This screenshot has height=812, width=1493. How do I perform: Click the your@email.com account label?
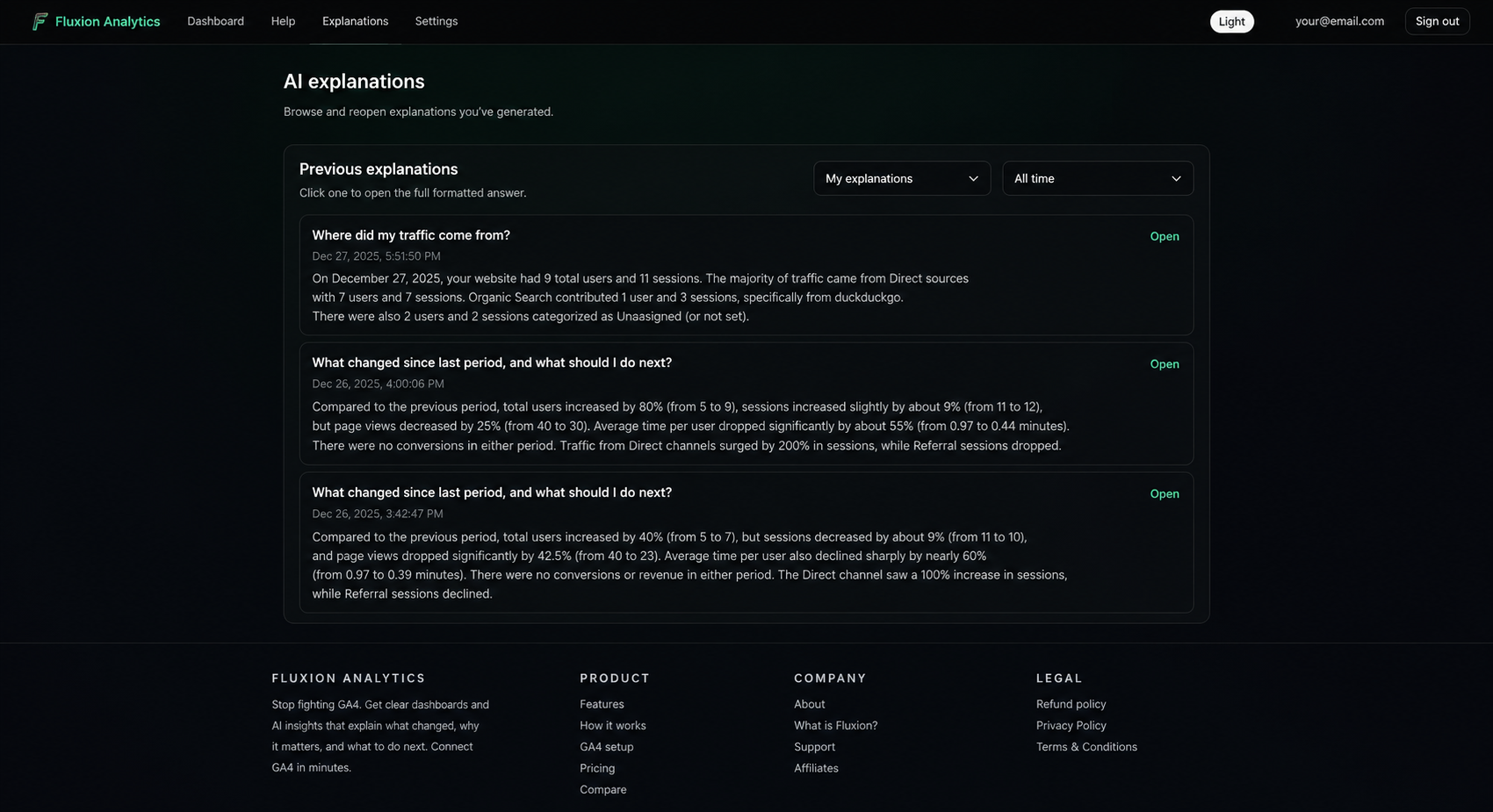[x=1339, y=21]
